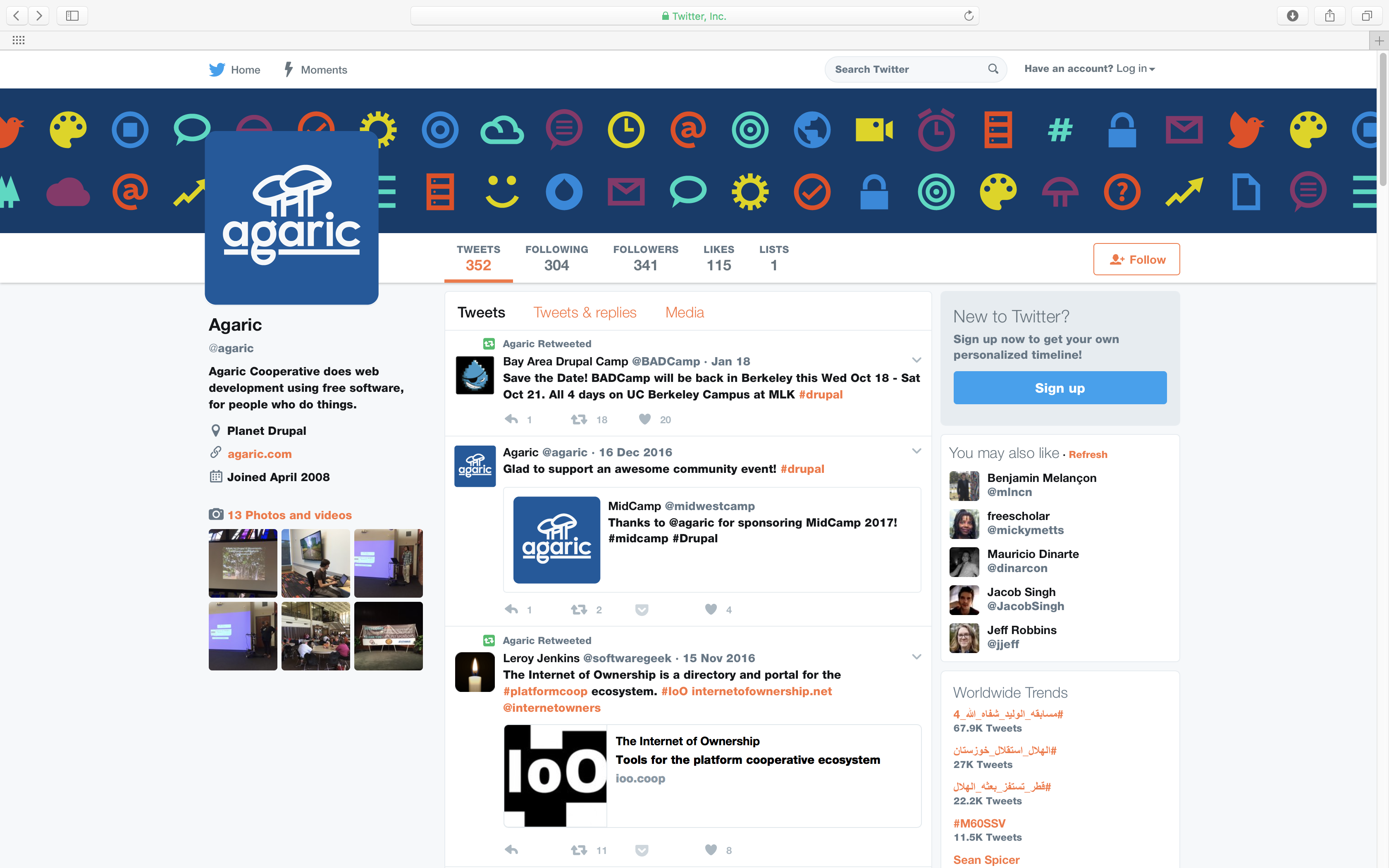Click the large Agaric profile avatar

(291, 217)
